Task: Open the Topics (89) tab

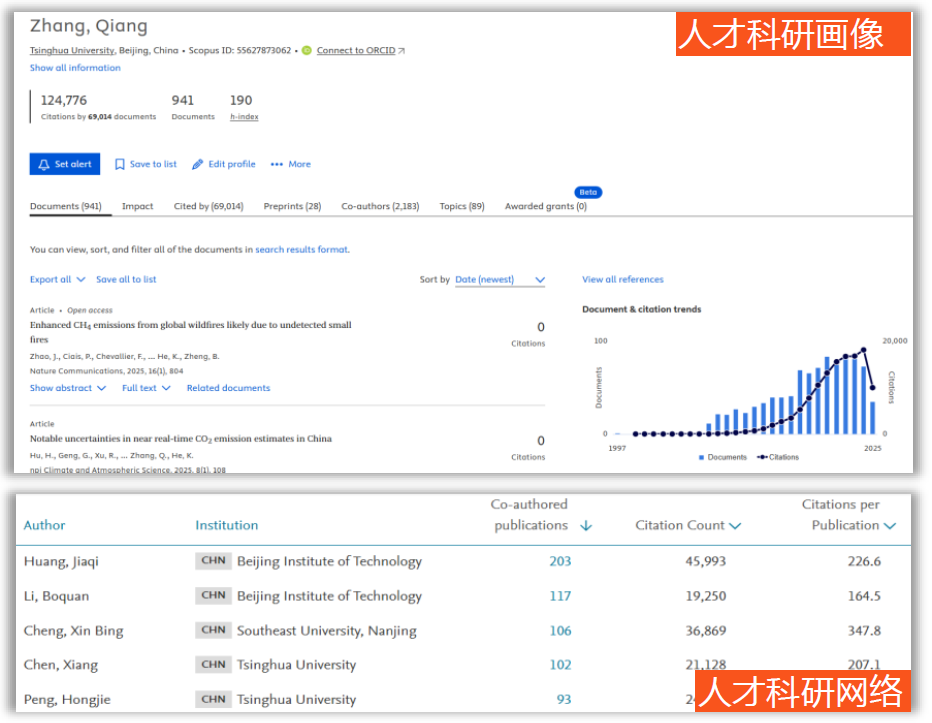Action: (x=462, y=206)
